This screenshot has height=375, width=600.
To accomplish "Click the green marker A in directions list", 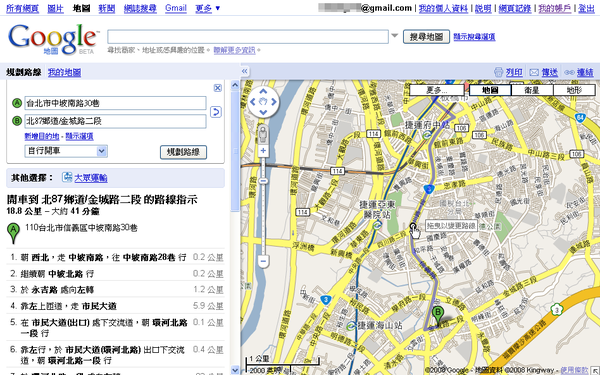I will 13,233.
